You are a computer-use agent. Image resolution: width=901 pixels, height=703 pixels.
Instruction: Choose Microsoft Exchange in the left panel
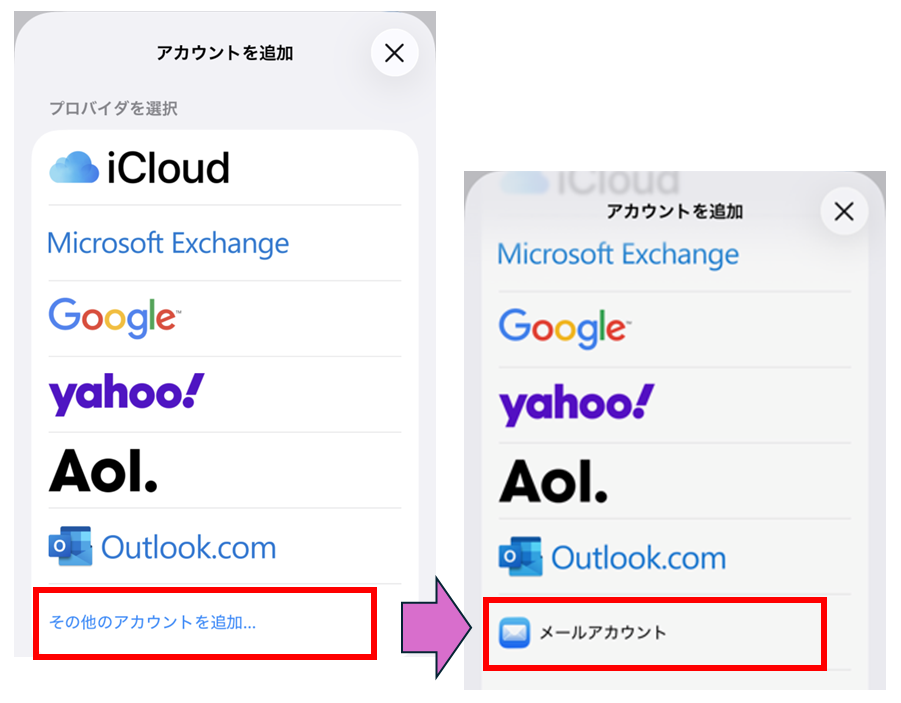168,243
